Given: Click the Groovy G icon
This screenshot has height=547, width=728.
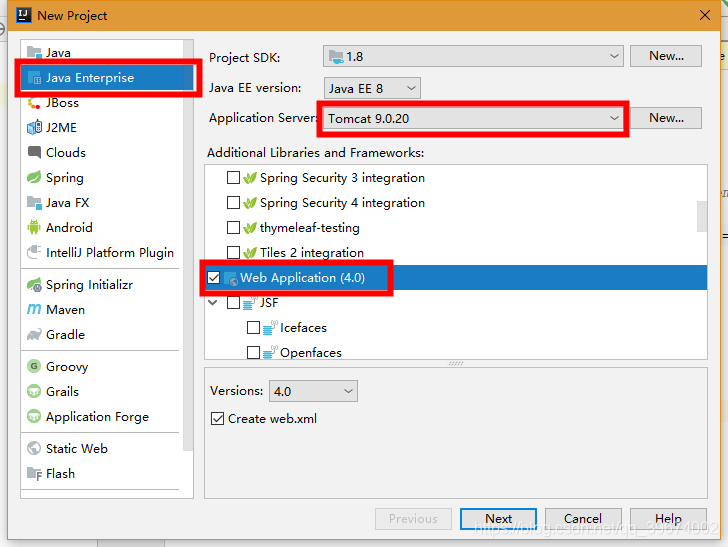Looking at the screenshot, I should tap(34, 366).
